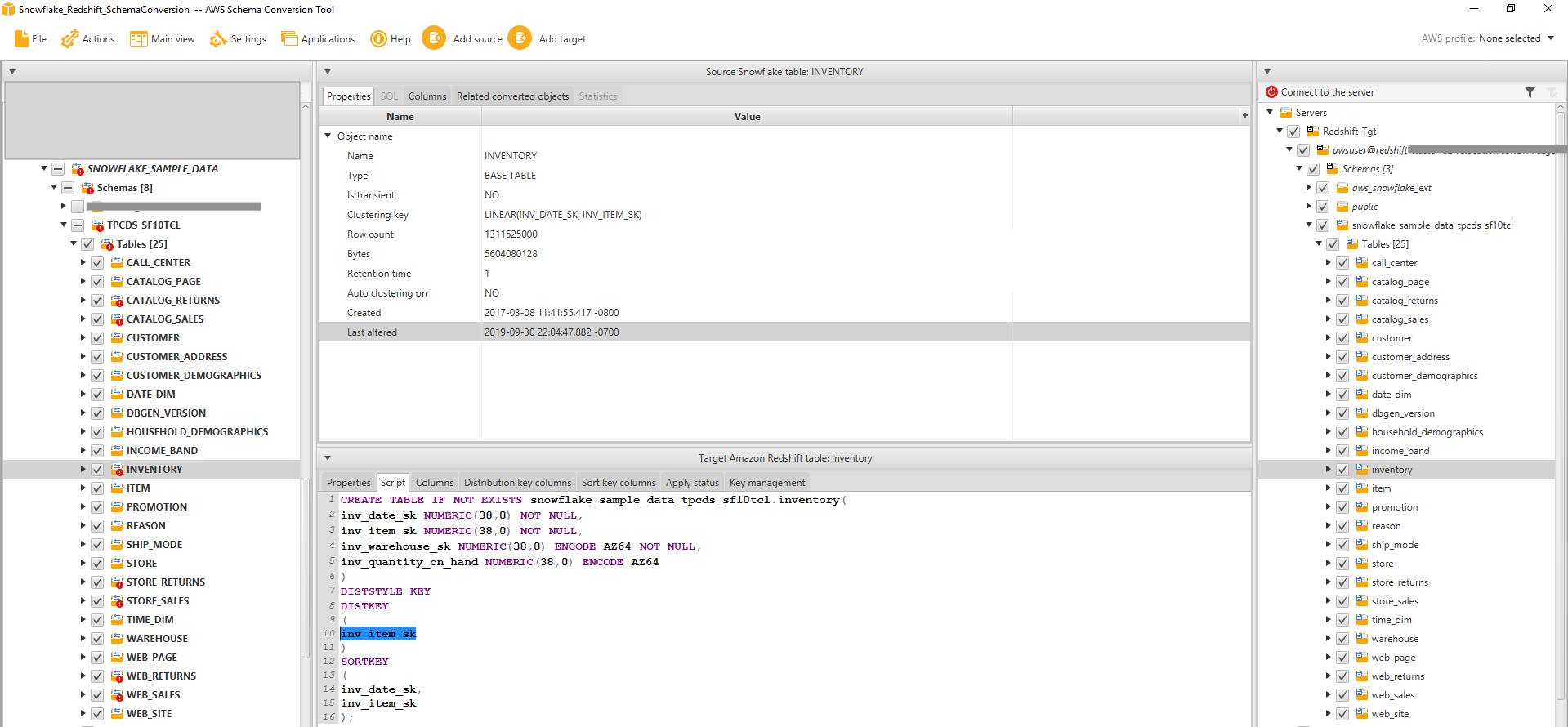Expand the aws_snowflake_ext schema node
This screenshot has height=727, width=1568.
(x=1309, y=188)
